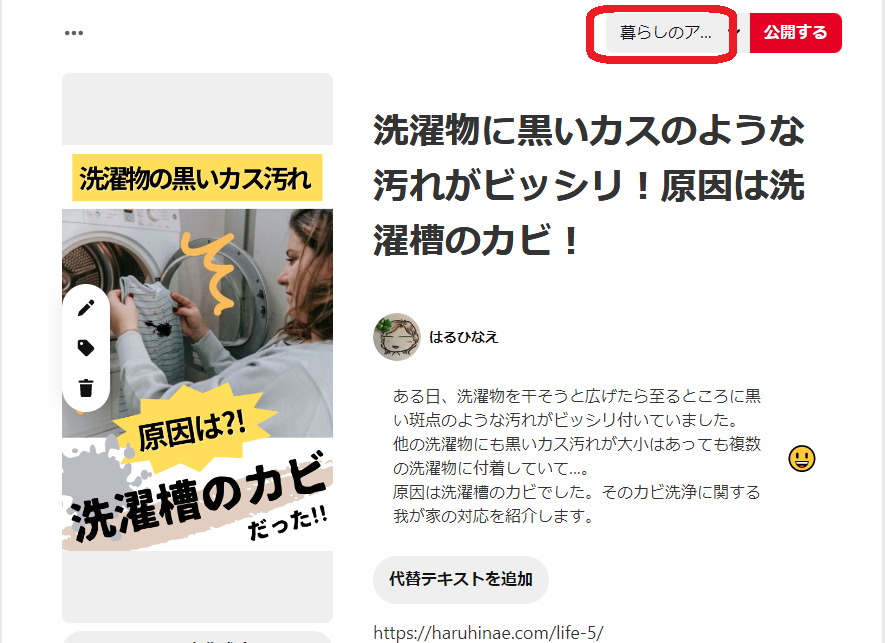Click the pencil edit icon on pin image
The width and height of the screenshot is (885, 643).
click(86, 308)
